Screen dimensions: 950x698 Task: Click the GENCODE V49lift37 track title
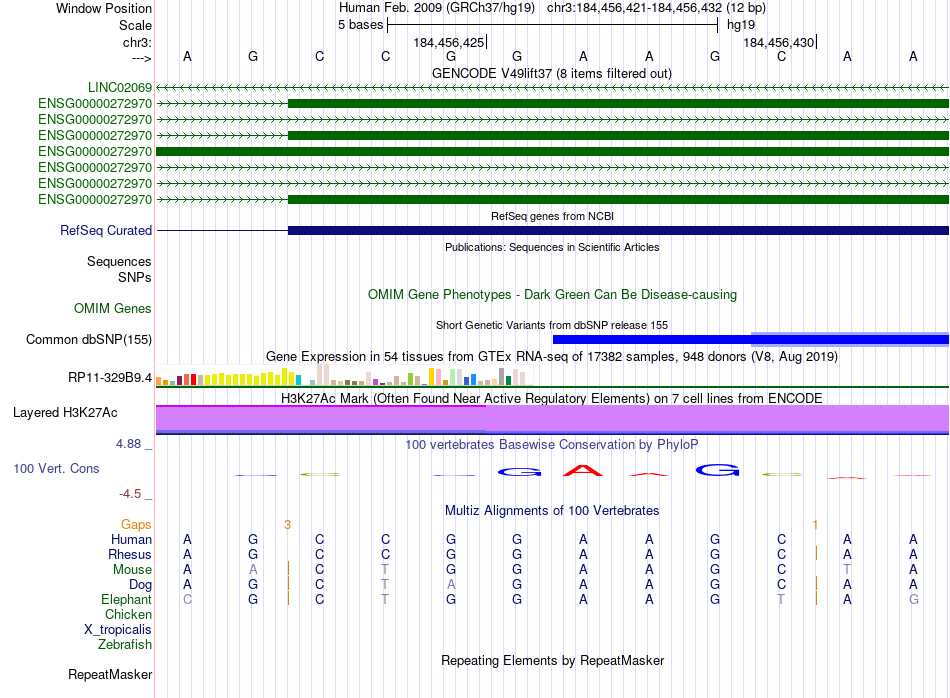pos(552,73)
